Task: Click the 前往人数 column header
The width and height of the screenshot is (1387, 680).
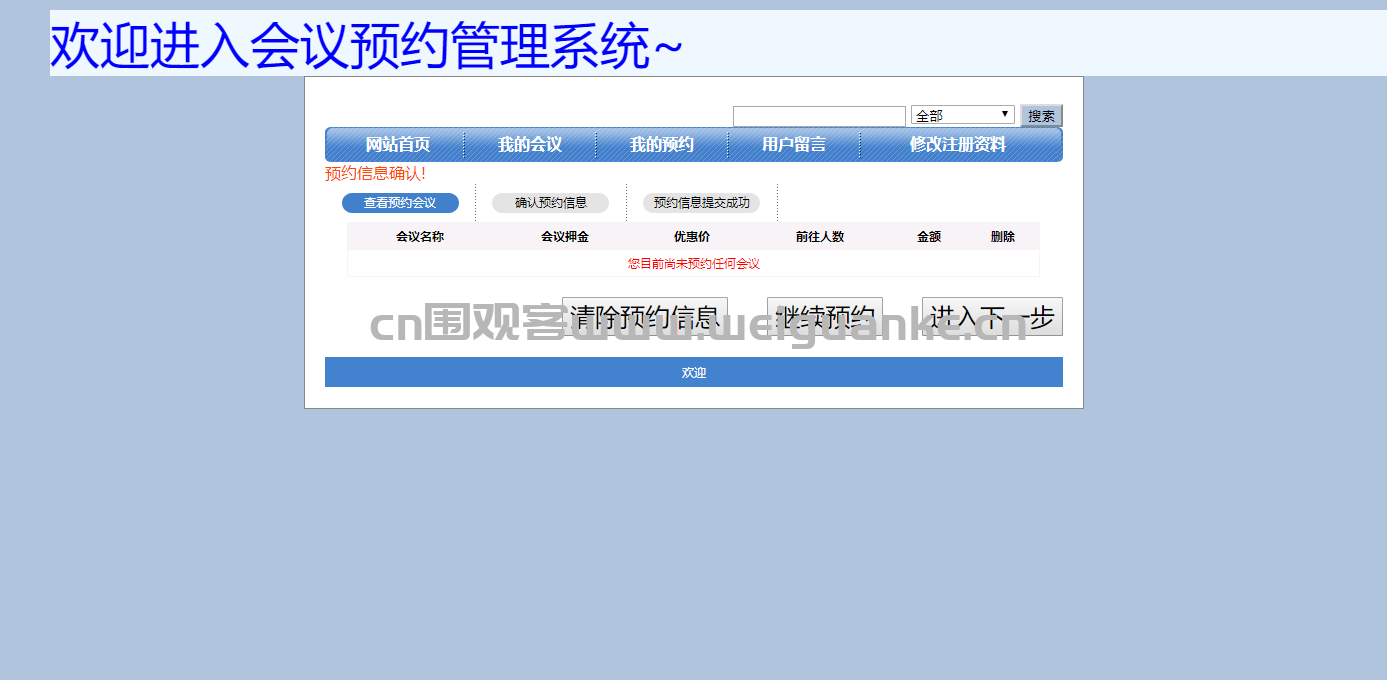Action: [x=820, y=237]
